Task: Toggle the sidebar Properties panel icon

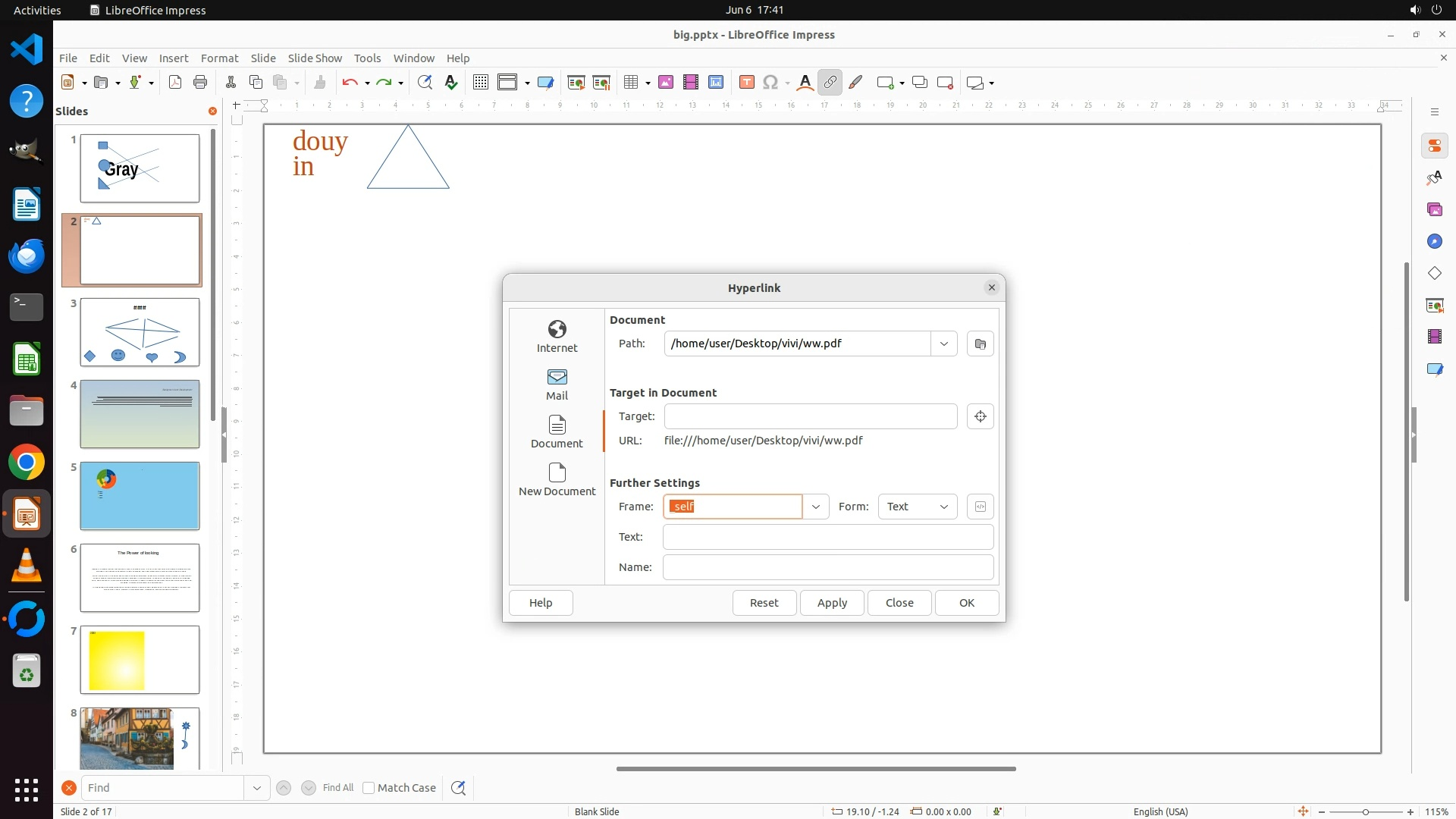Action: coord(1434,146)
